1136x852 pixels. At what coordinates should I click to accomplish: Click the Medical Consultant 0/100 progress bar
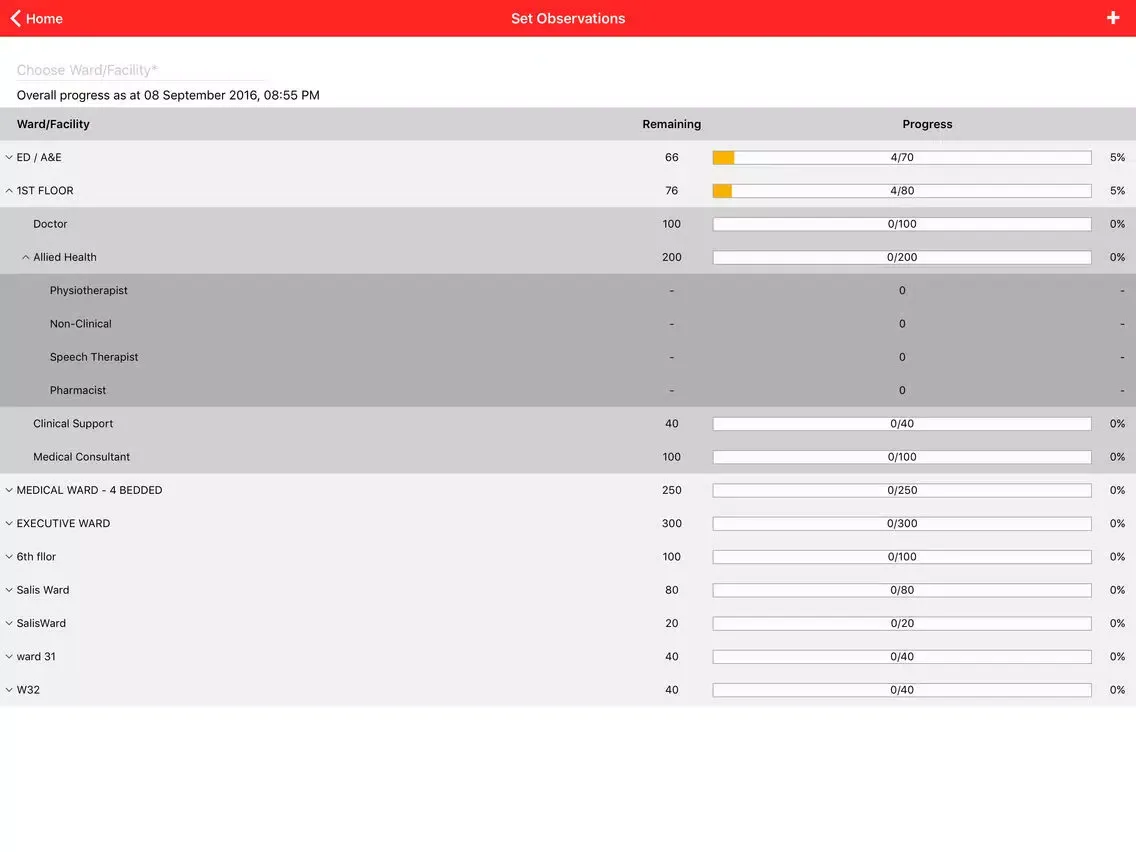(x=902, y=457)
